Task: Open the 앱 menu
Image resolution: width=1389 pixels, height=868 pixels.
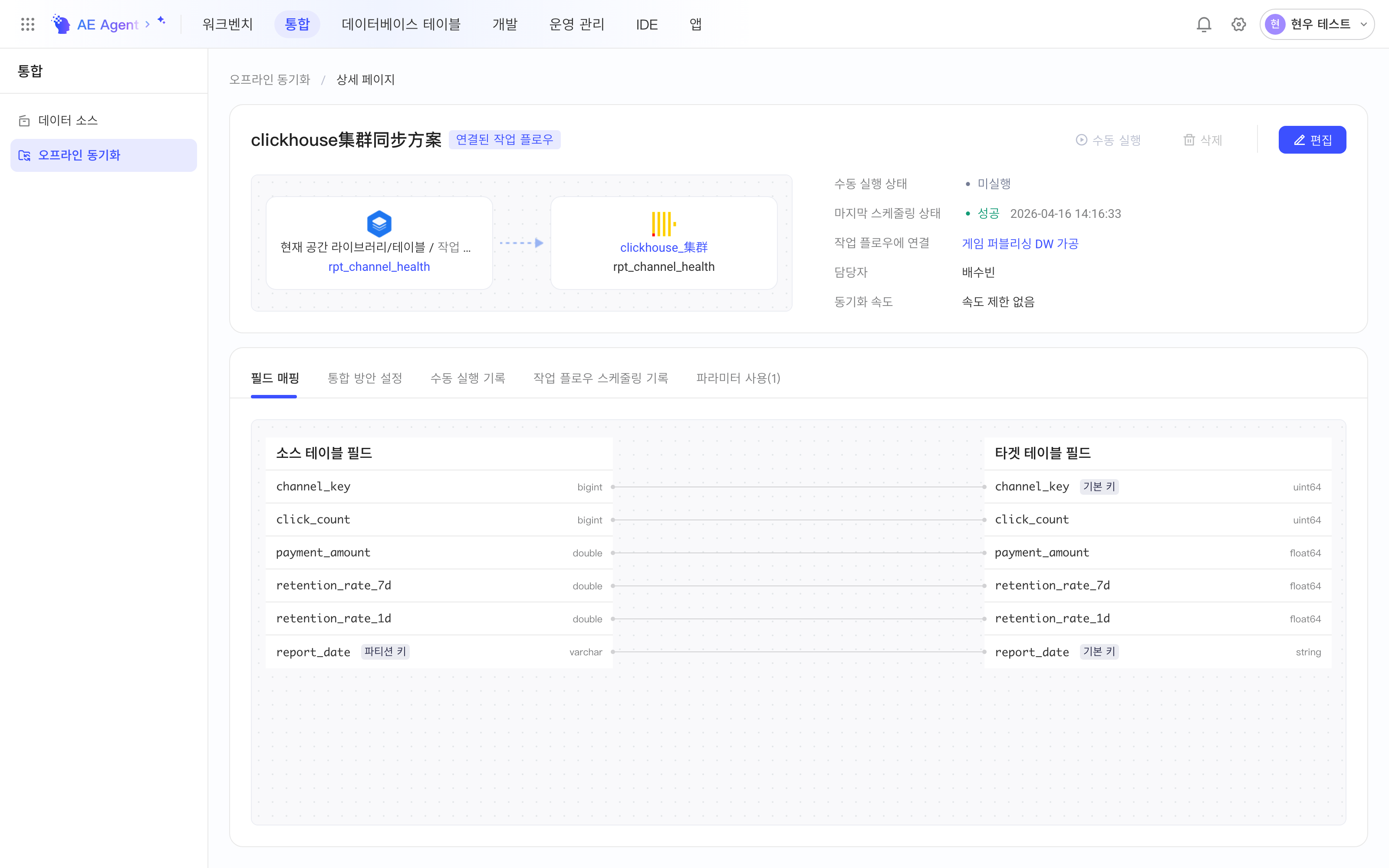Action: click(695, 24)
